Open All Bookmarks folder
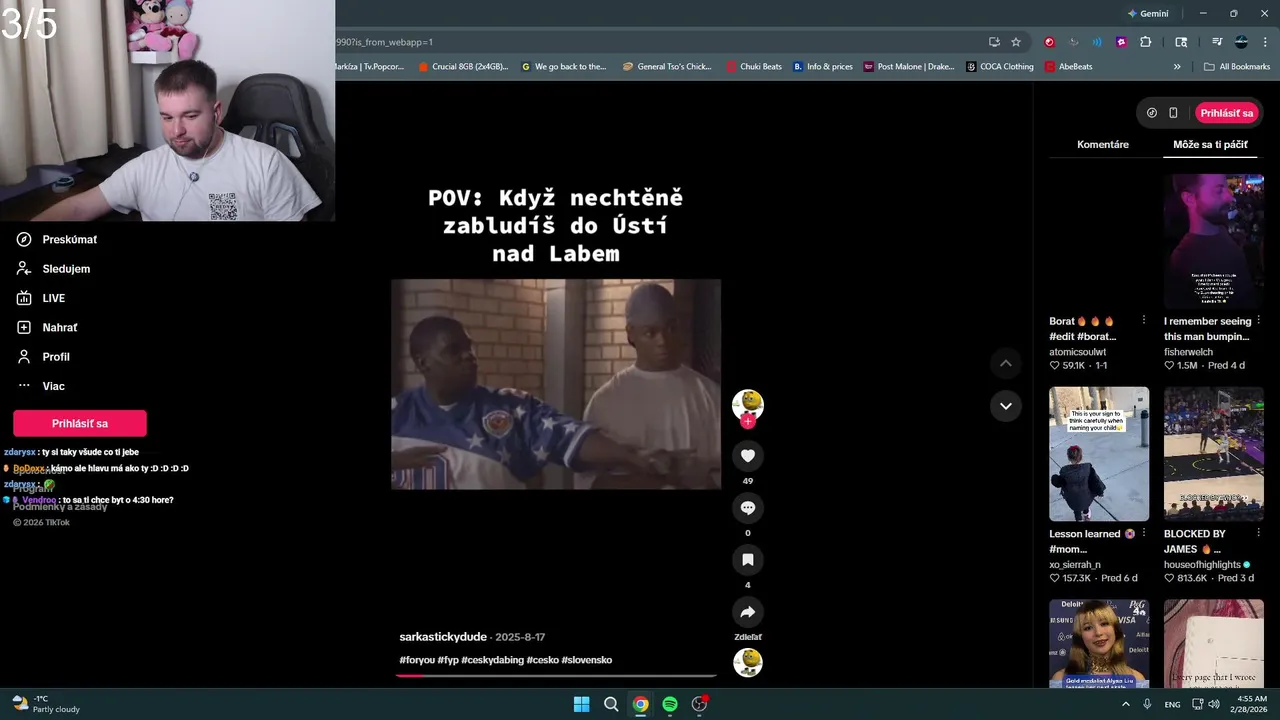The image size is (1280, 720). click(x=1237, y=67)
